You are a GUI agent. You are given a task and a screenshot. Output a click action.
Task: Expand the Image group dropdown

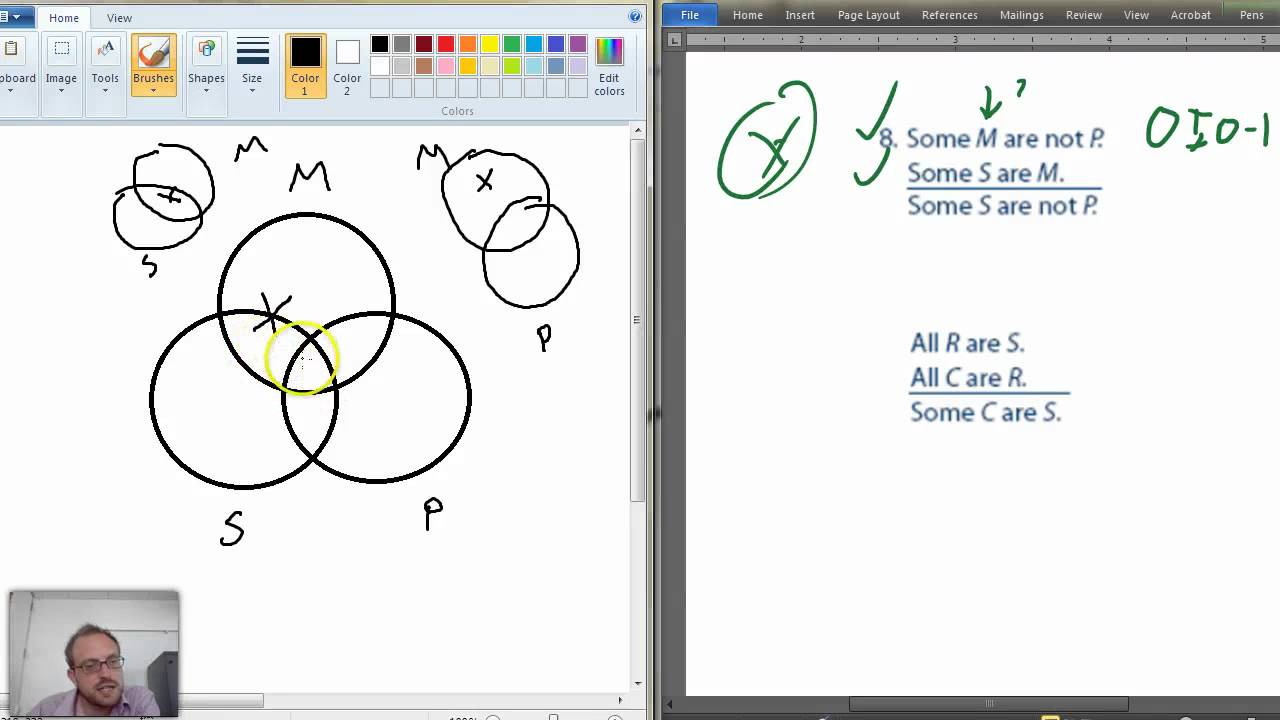61,91
